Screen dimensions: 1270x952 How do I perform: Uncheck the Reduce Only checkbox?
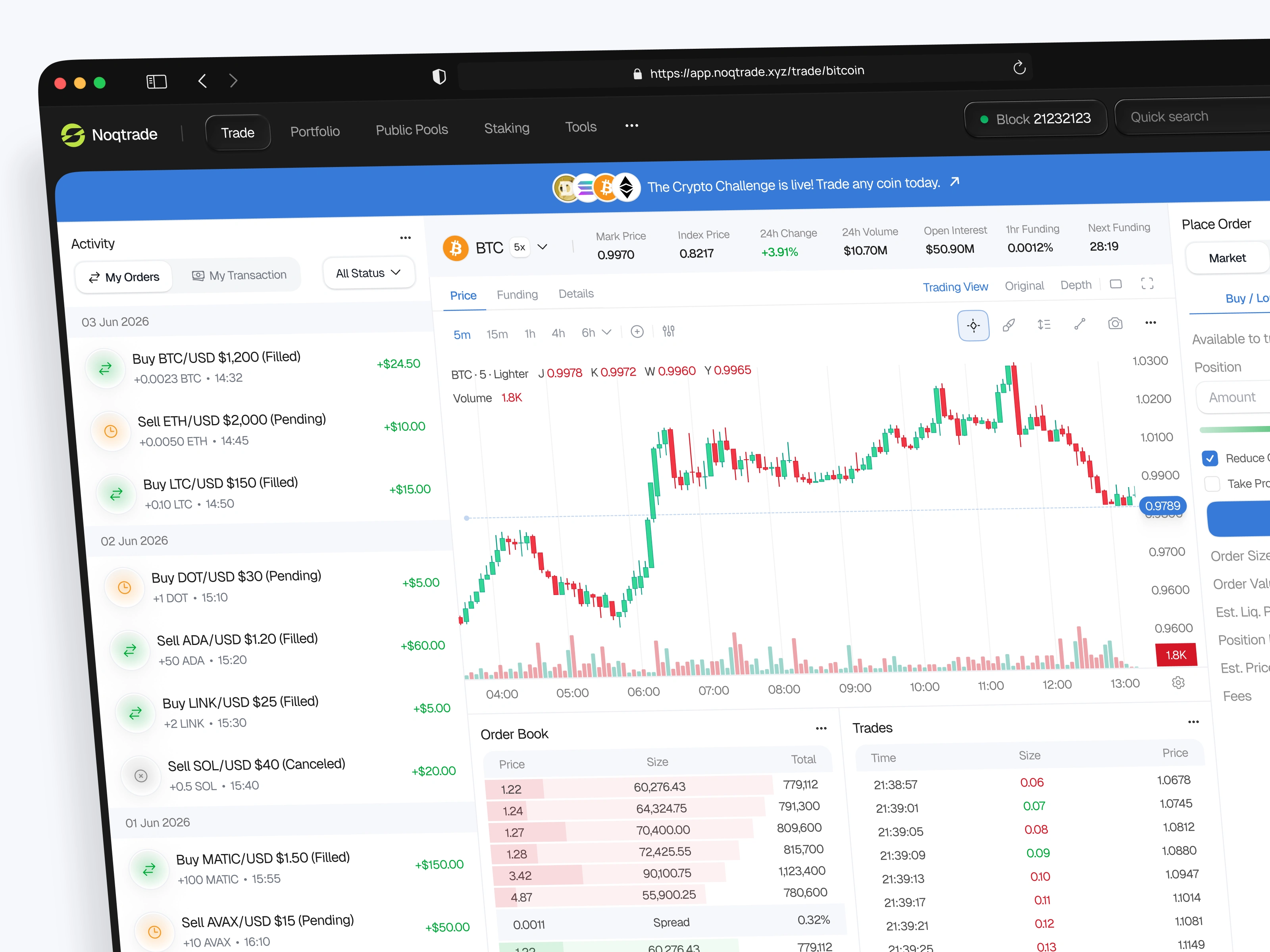[1210, 458]
